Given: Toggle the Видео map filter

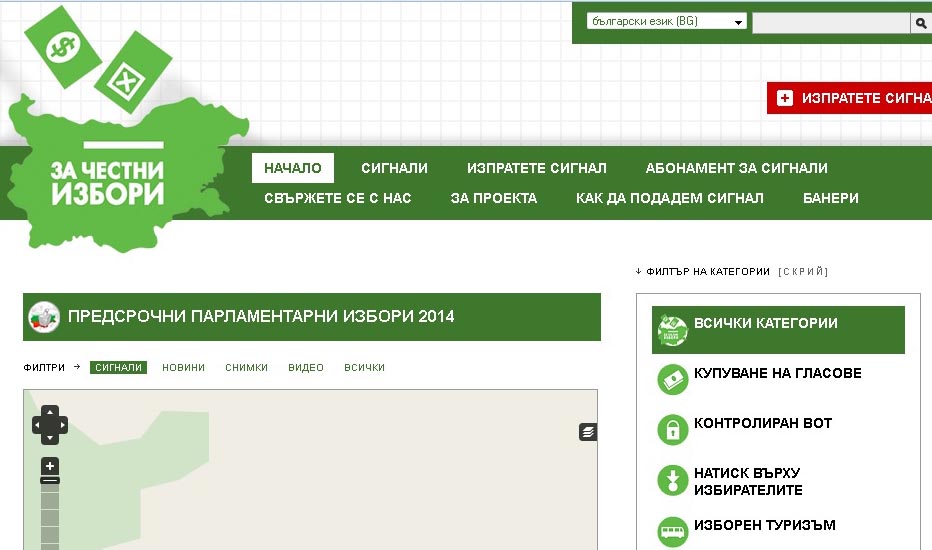Looking at the screenshot, I should tap(306, 368).
